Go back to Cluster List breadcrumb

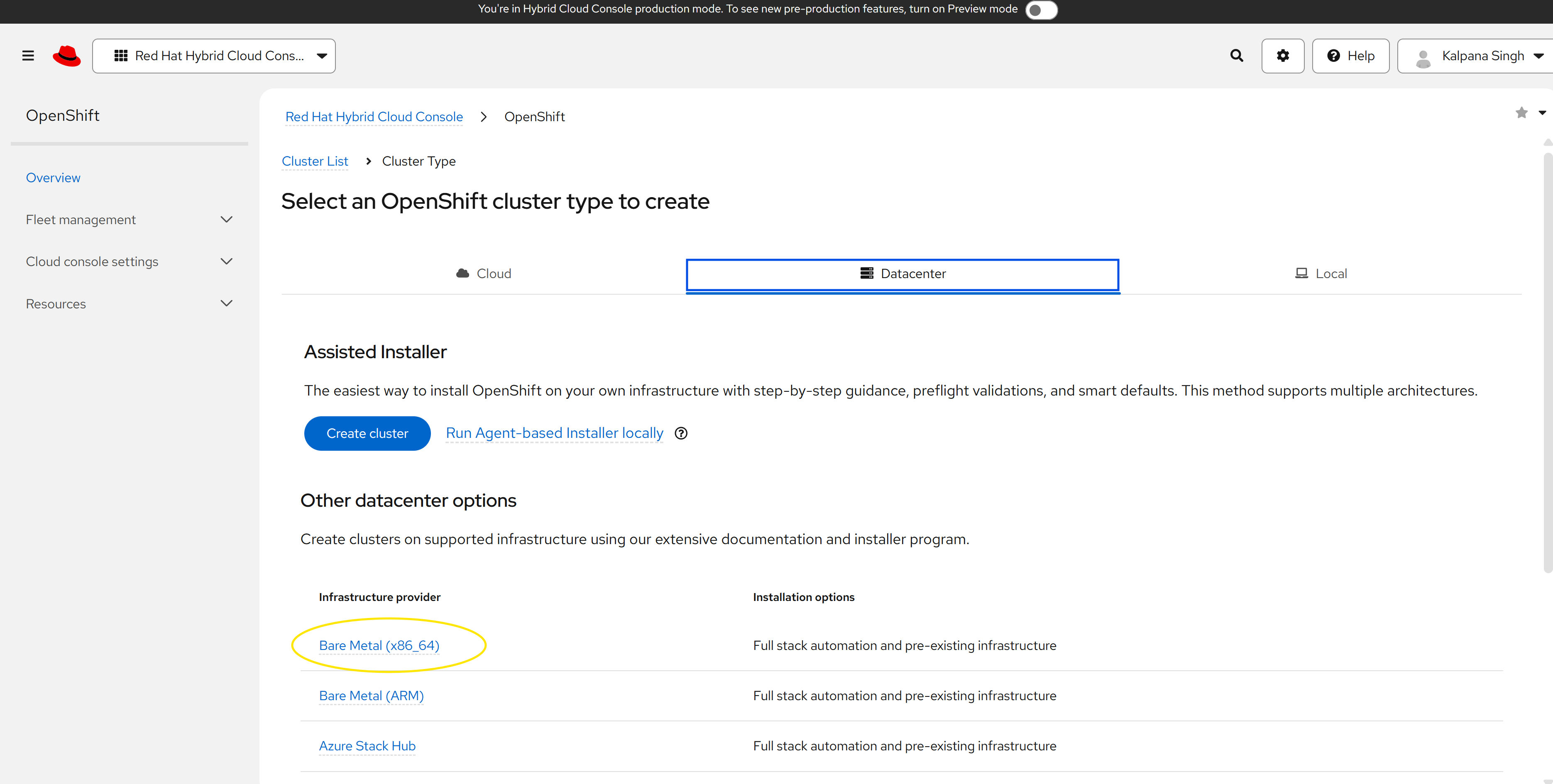(x=315, y=161)
